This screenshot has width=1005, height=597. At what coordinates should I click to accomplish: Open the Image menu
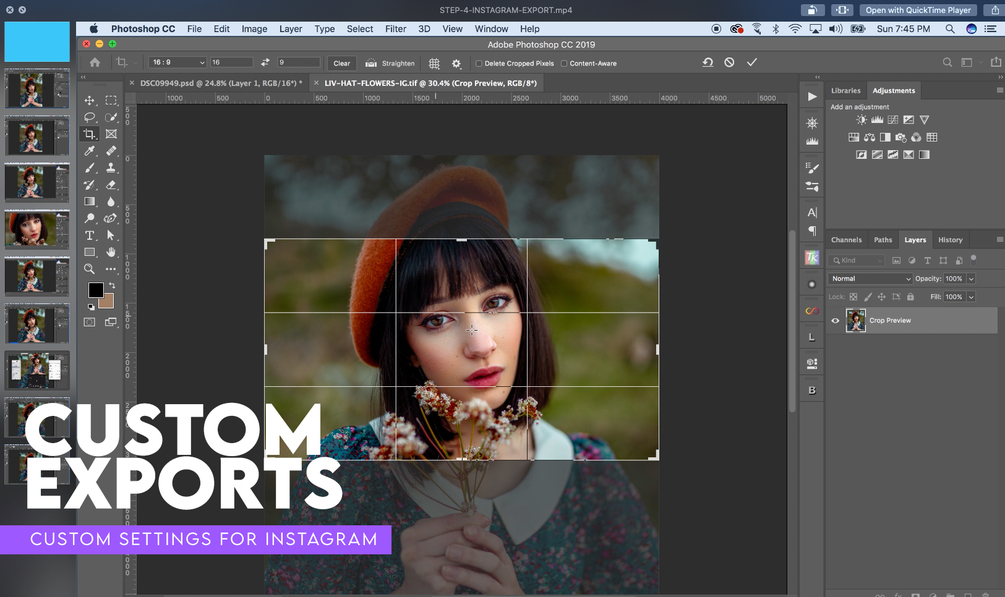(254, 29)
